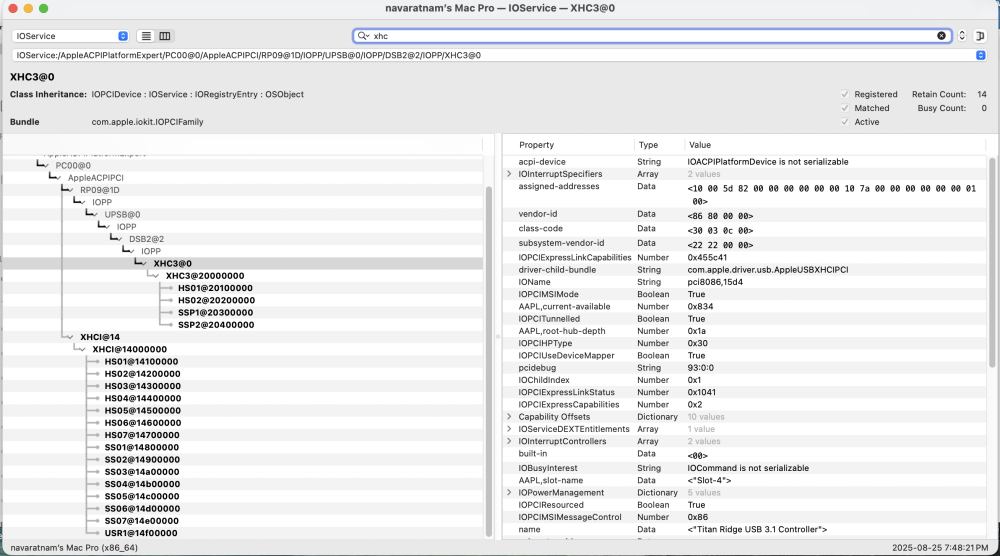Click the property pane vertical scrollbar

click(992, 261)
